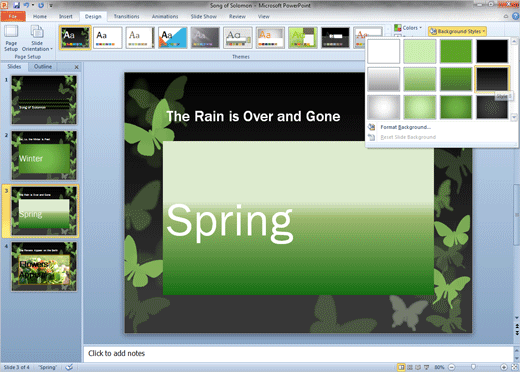Close the Slides/Outline pane

pos(77,67)
